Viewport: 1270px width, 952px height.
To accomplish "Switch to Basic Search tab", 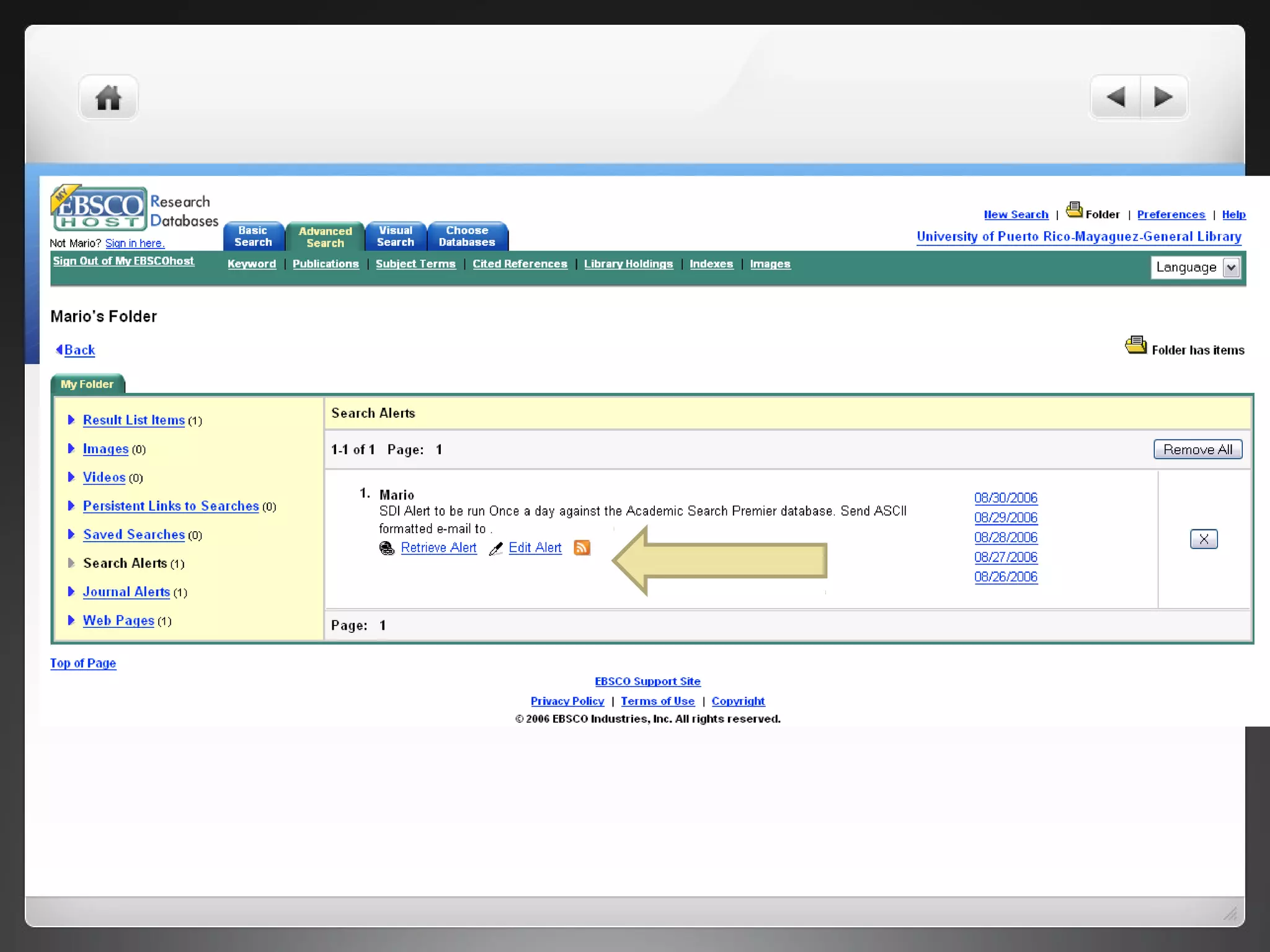I will pyautogui.click(x=253, y=237).
